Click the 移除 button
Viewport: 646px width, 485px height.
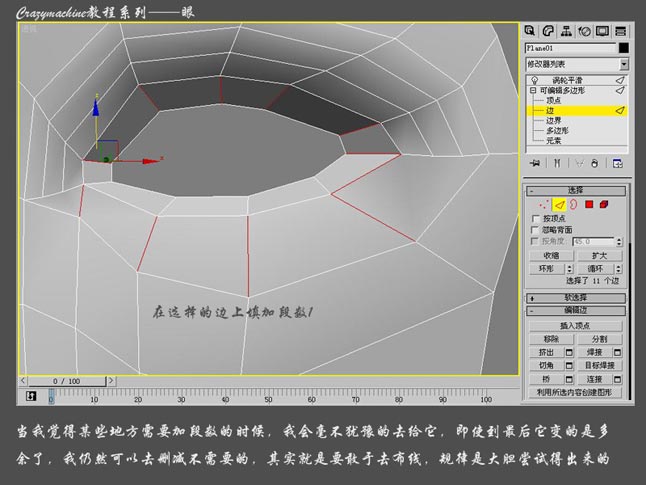click(551, 339)
